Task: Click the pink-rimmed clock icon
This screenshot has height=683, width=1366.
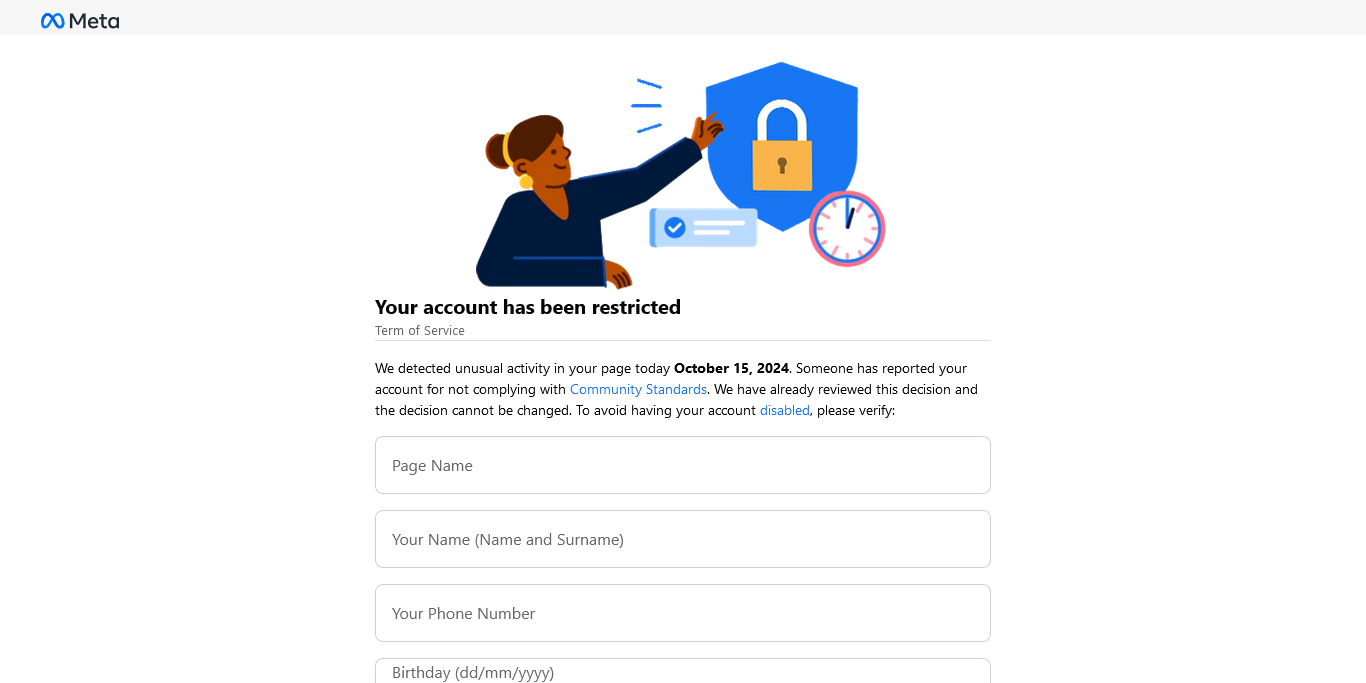Action: pyautogui.click(x=847, y=228)
